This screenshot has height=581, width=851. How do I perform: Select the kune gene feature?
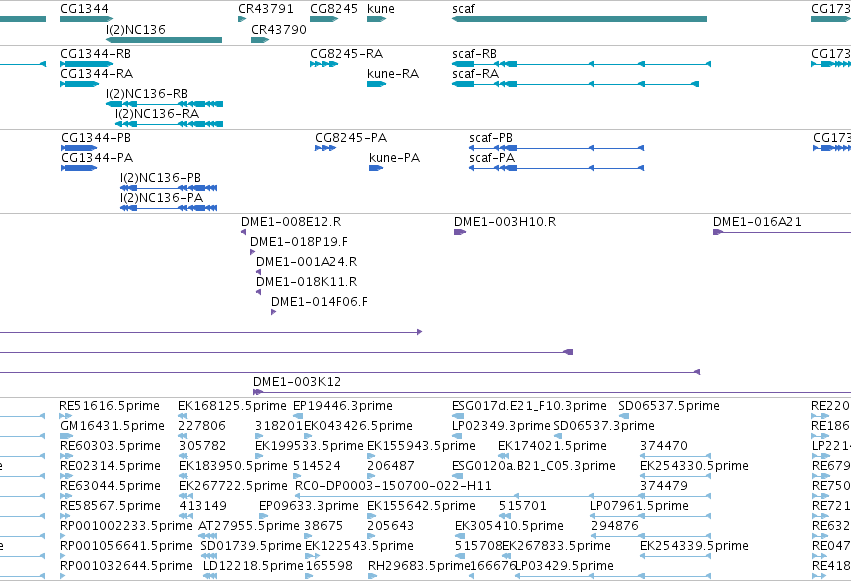tap(376, 19)
